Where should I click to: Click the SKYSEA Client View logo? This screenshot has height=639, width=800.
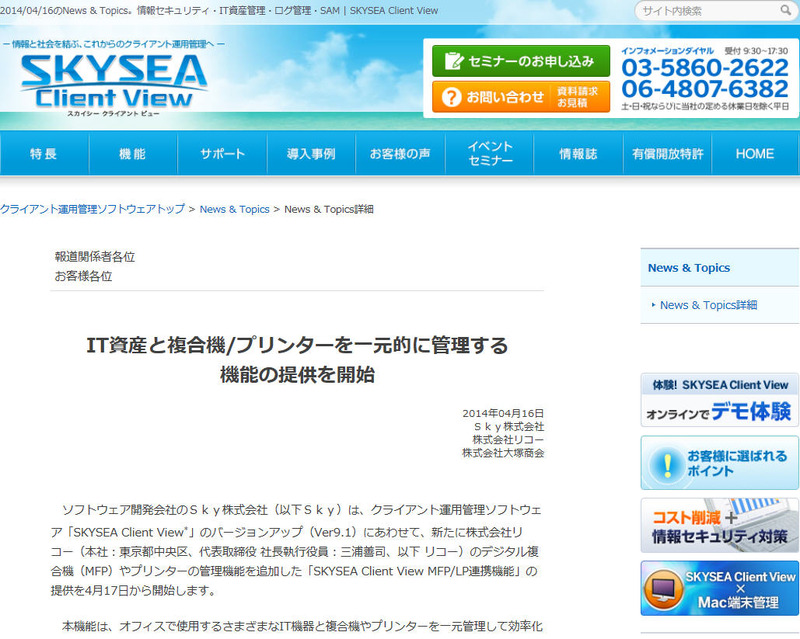(113, 80)
